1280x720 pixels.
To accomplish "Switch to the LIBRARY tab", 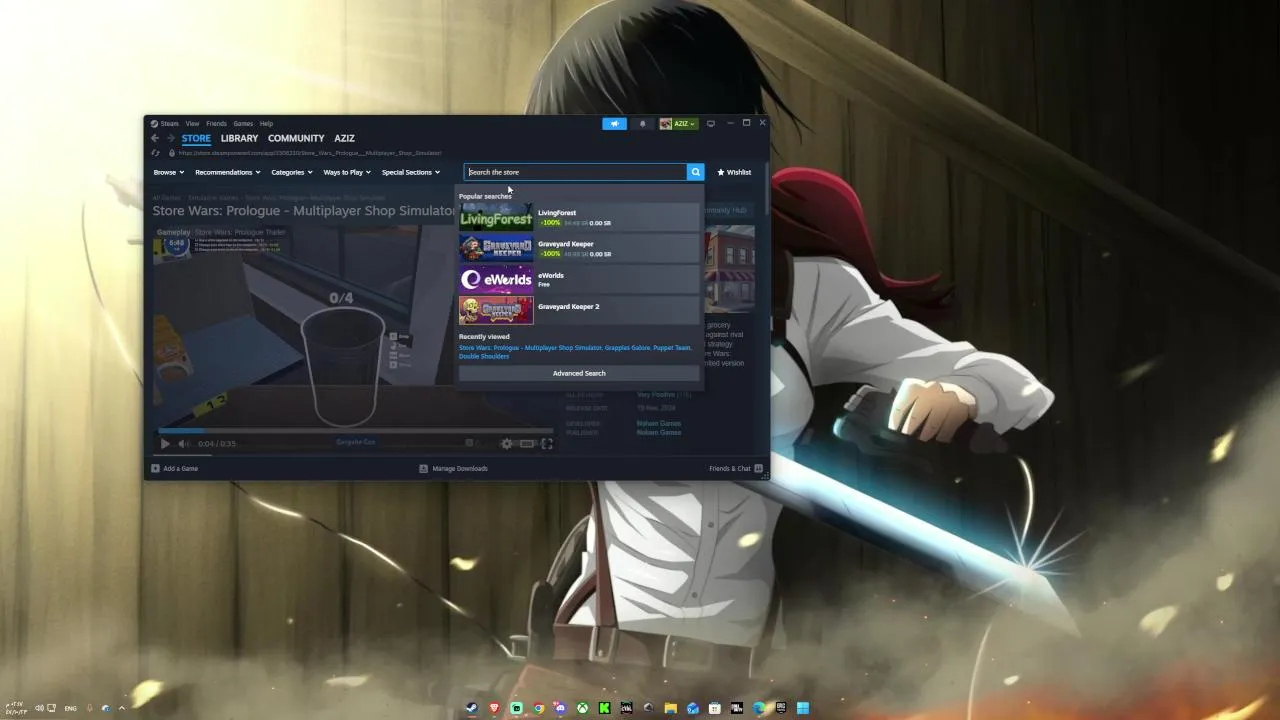I will pyautogui.click(x=239, y=138).
